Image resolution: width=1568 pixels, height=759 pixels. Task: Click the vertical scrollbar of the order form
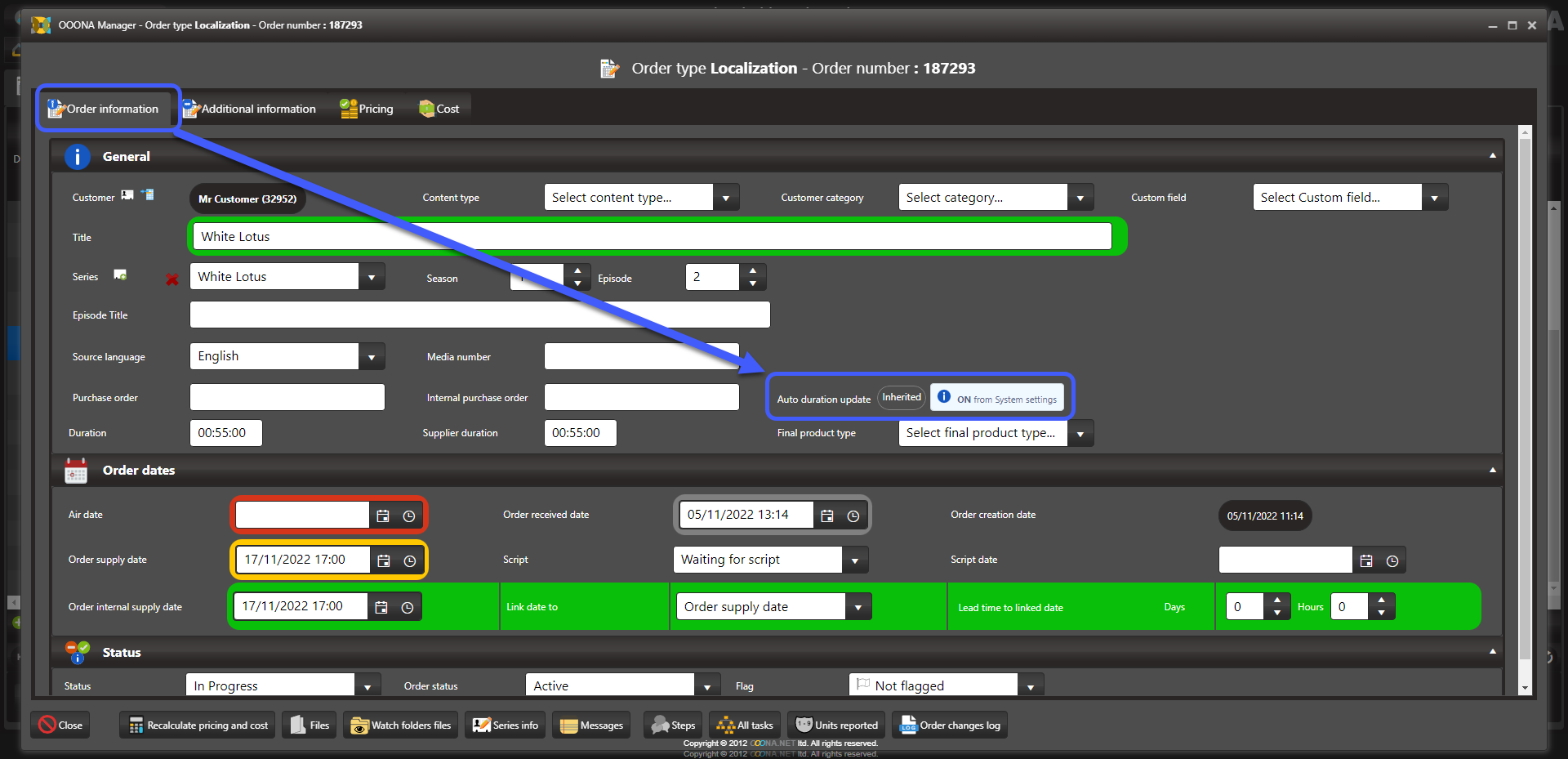point(1525,409)
